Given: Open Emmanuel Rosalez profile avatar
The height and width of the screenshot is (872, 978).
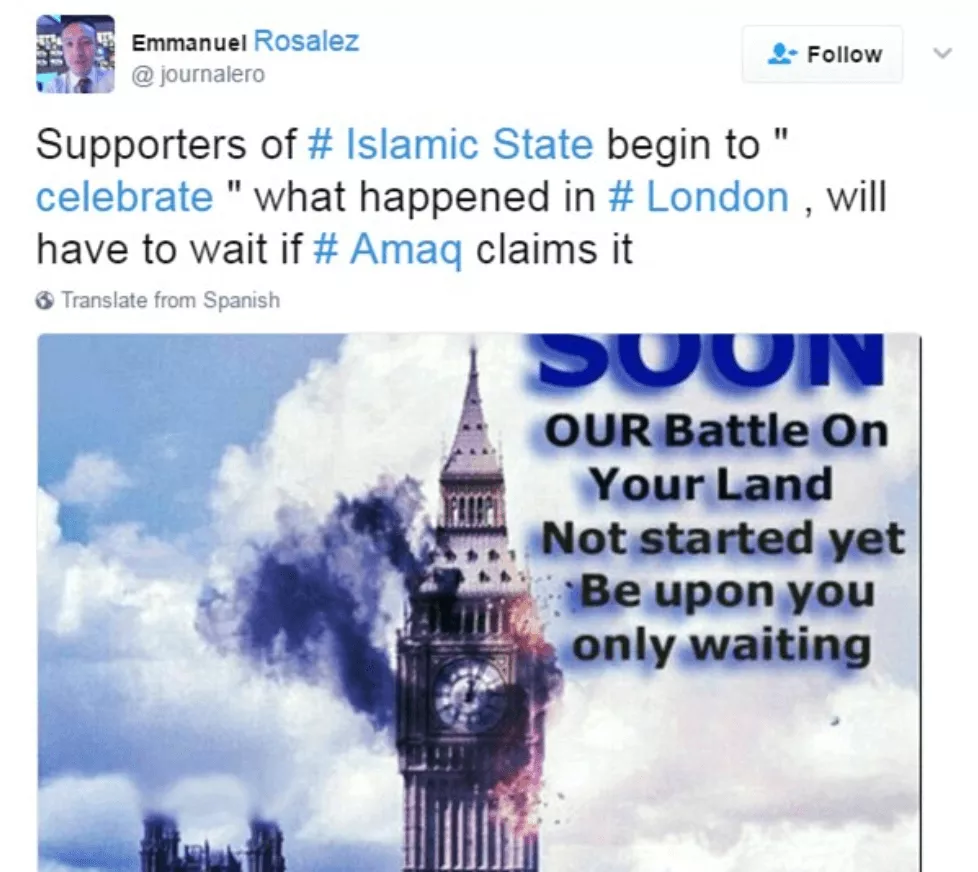Looking at the screenshot, I should click(75, 54).
